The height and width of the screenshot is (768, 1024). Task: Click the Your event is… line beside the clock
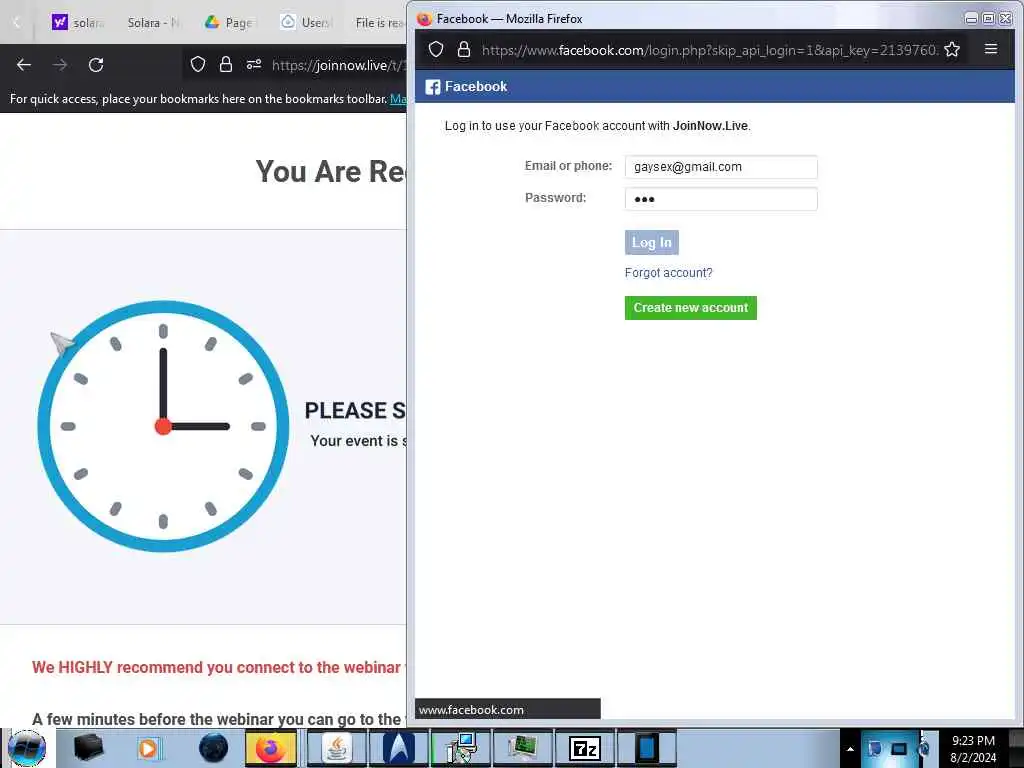coord(359,441)
